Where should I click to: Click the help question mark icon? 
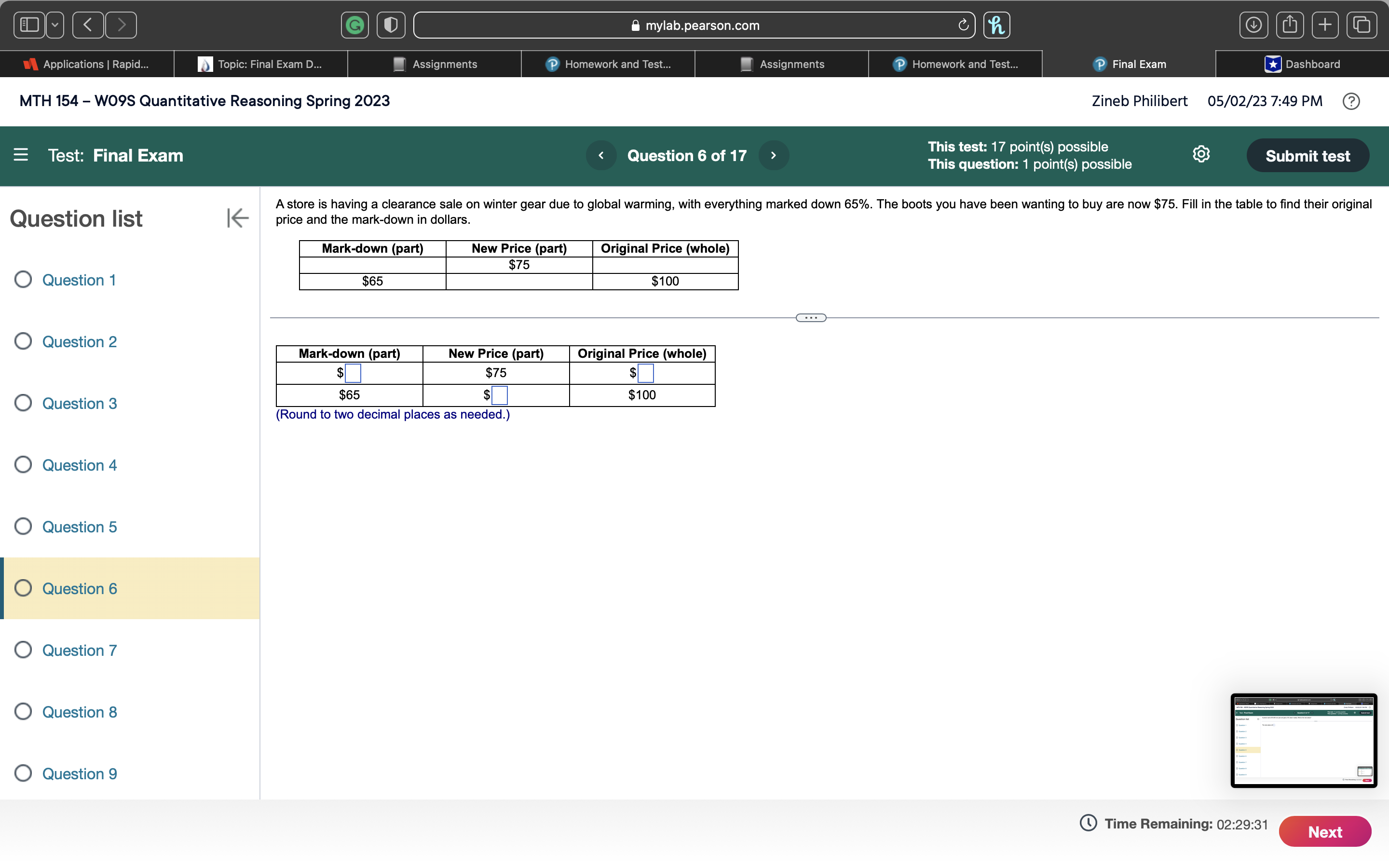point(1352,101)
